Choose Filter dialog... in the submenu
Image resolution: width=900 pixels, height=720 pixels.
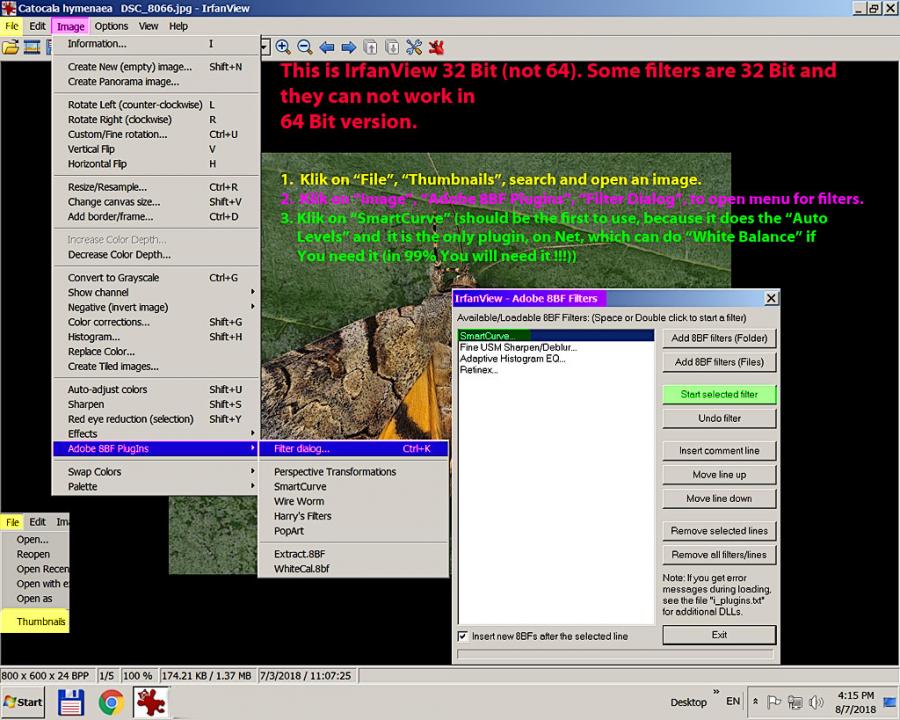click(x=353, y=449)
